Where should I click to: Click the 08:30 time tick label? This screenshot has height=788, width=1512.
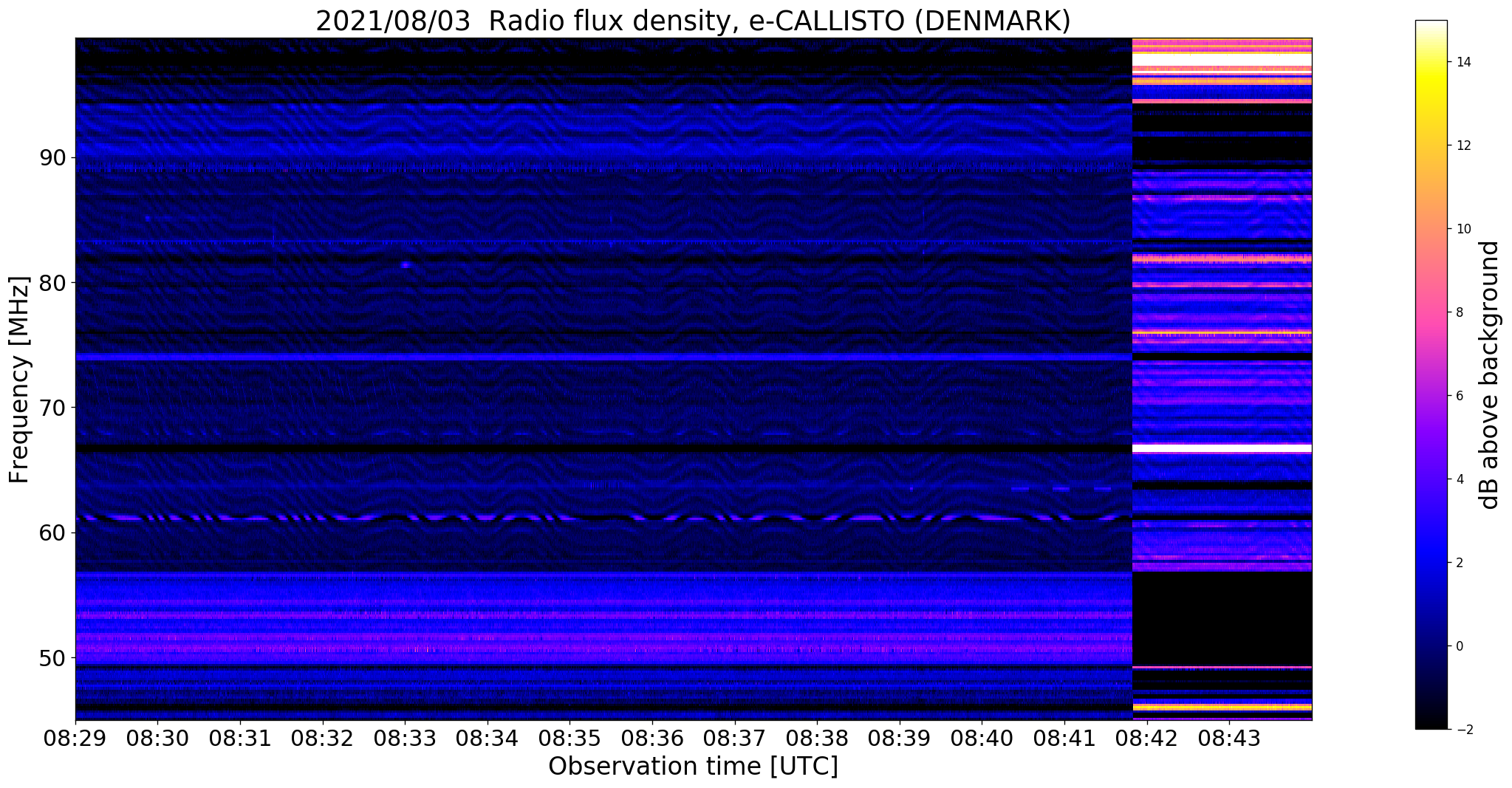coord(157,739)
